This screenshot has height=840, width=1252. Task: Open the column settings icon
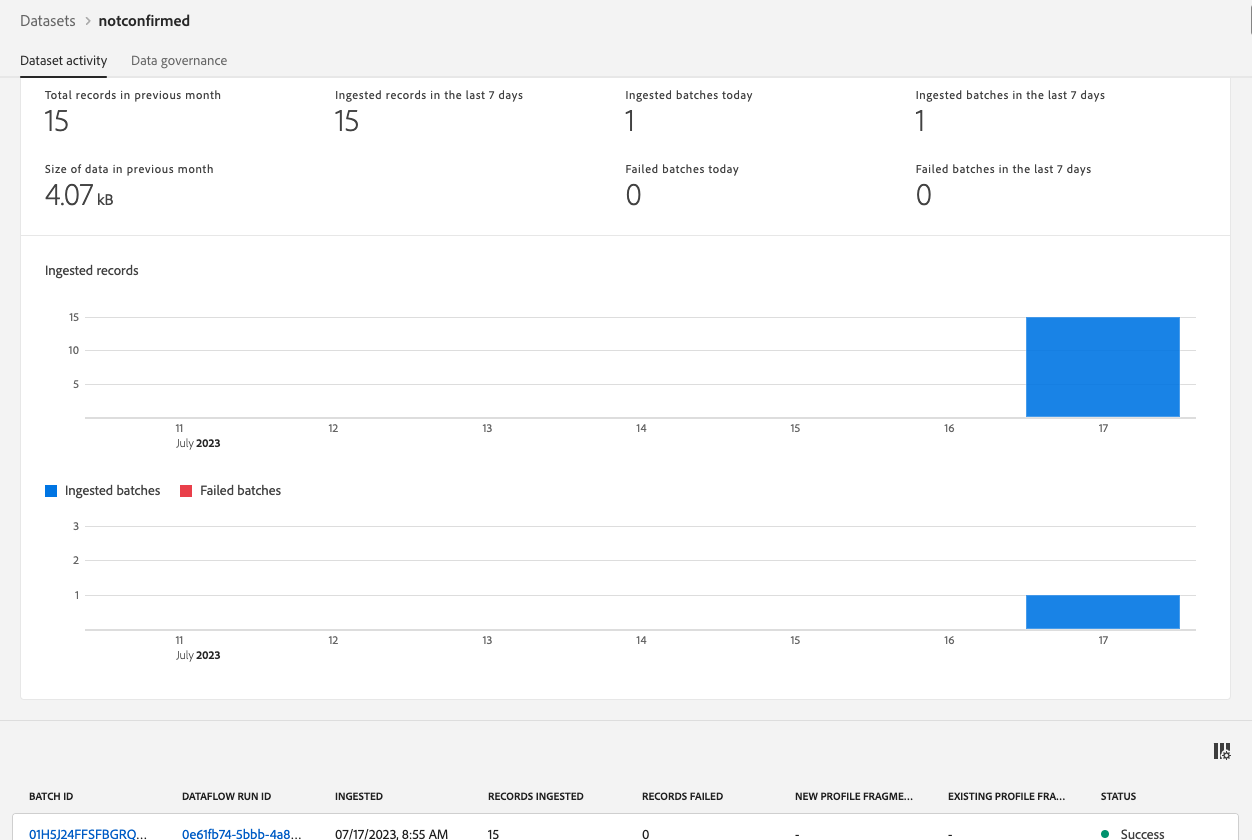click(x=1221, y=752)
